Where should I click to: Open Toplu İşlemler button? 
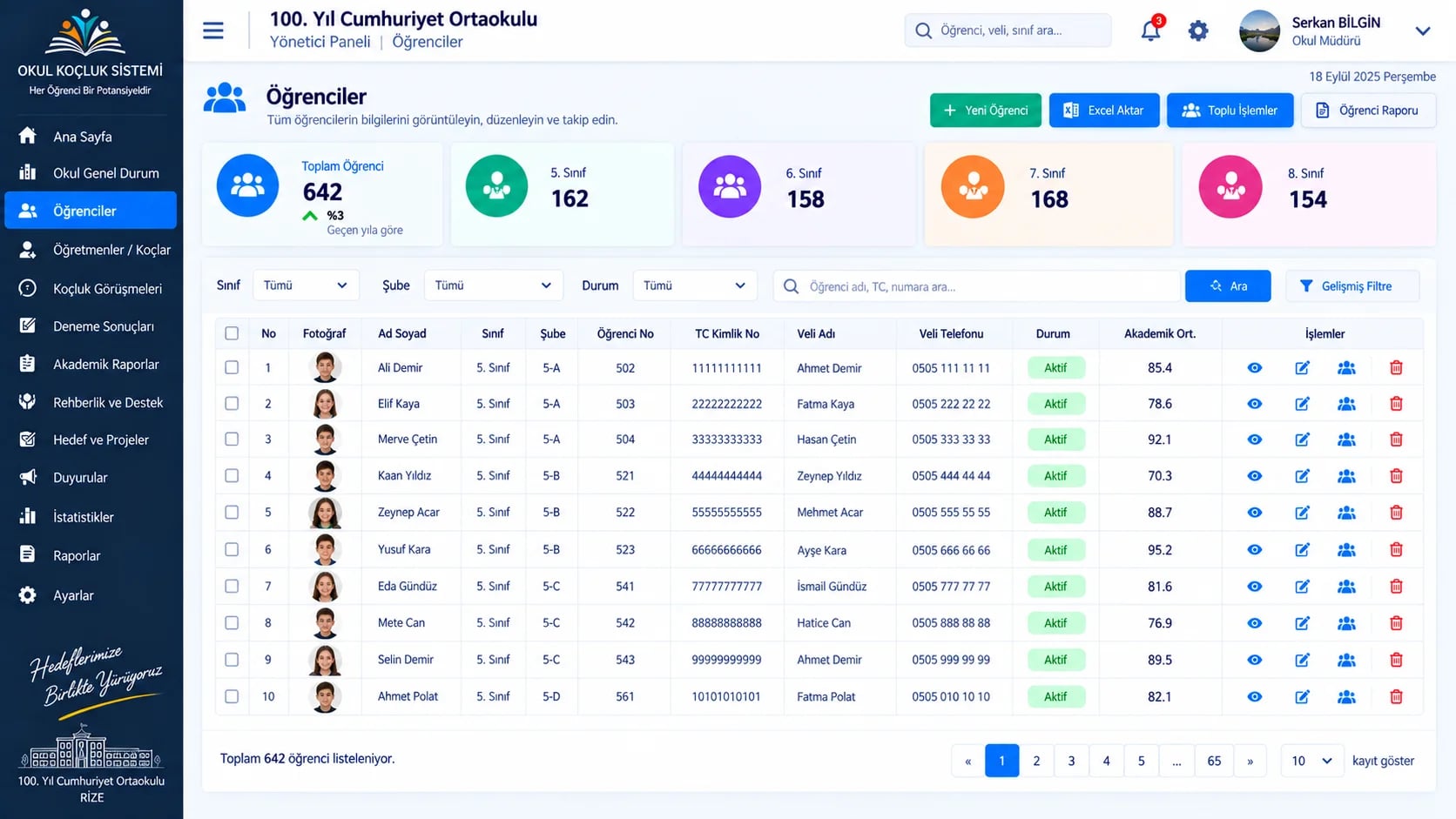click(1230, 111)
